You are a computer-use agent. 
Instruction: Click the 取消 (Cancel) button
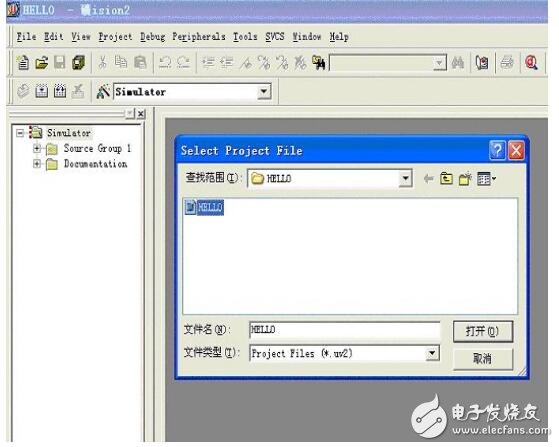pos(483,358)
